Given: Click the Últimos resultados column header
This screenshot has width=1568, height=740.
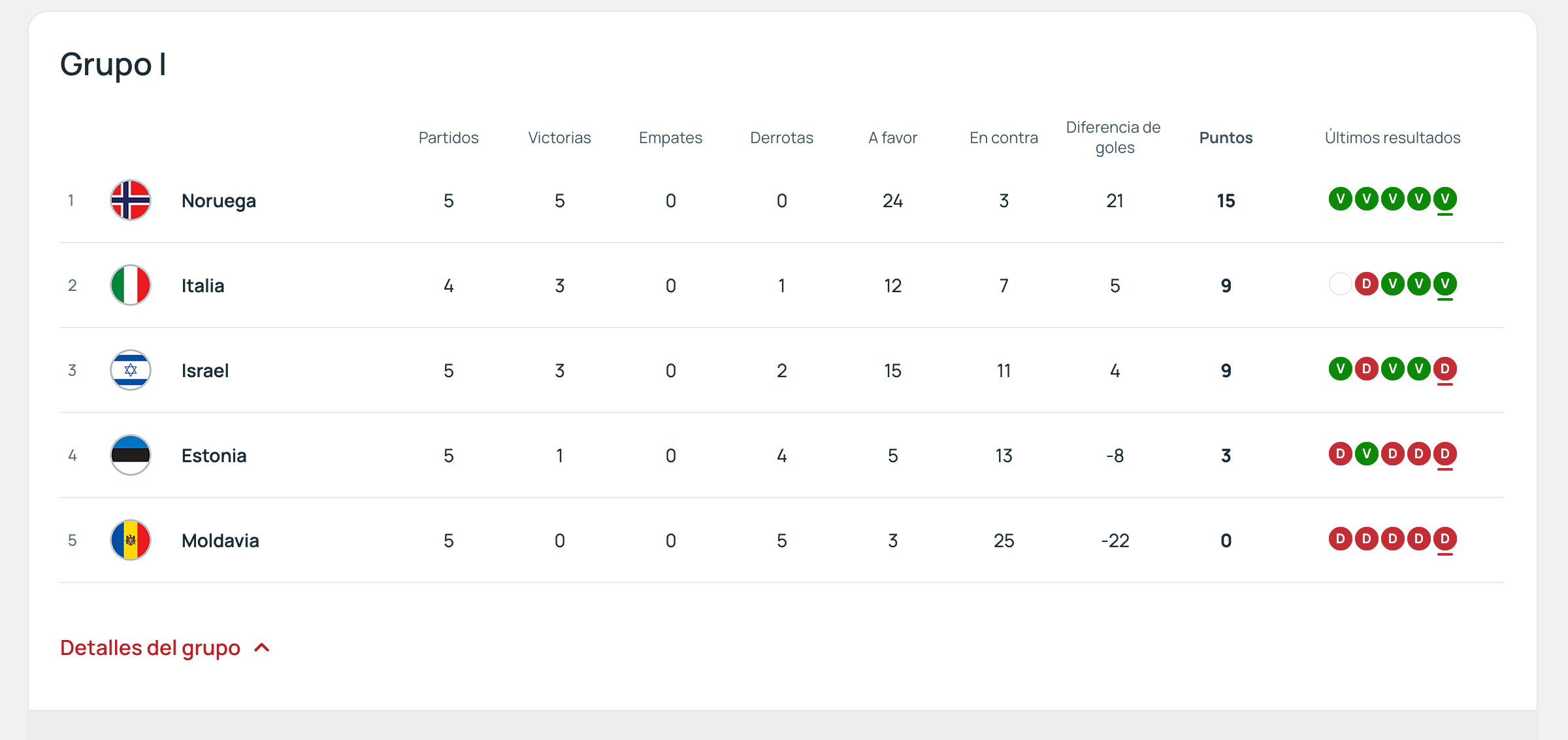Looking at the screenshot, I should pos(1392,137).
